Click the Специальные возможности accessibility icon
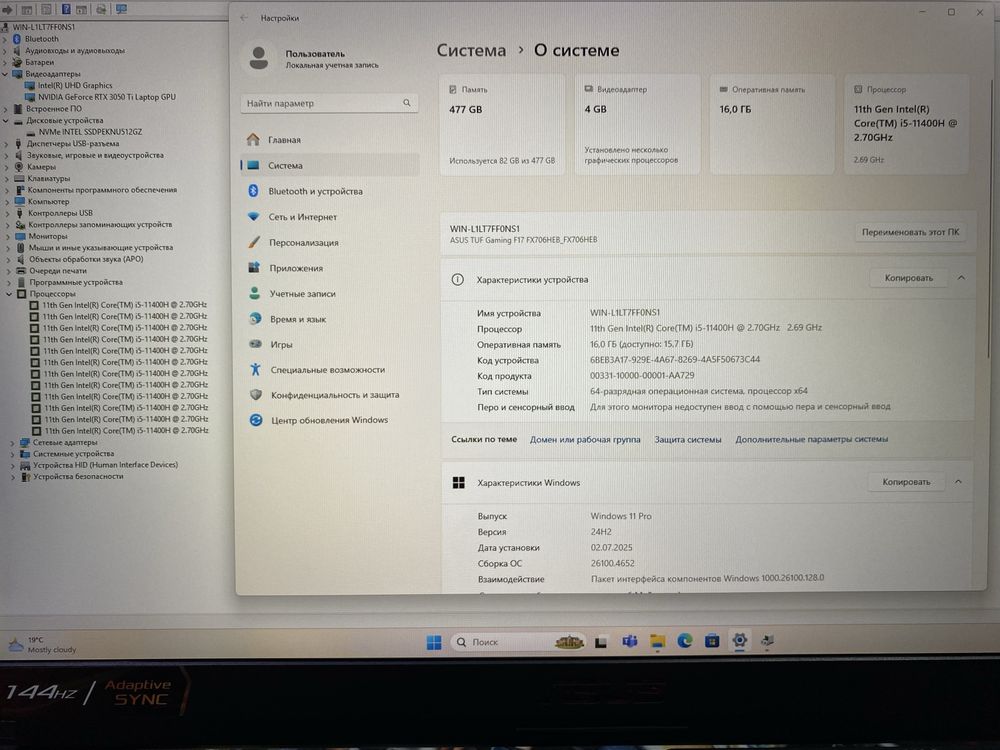The width and height of the screenshot is (1000, 750). tap(256, 369)
